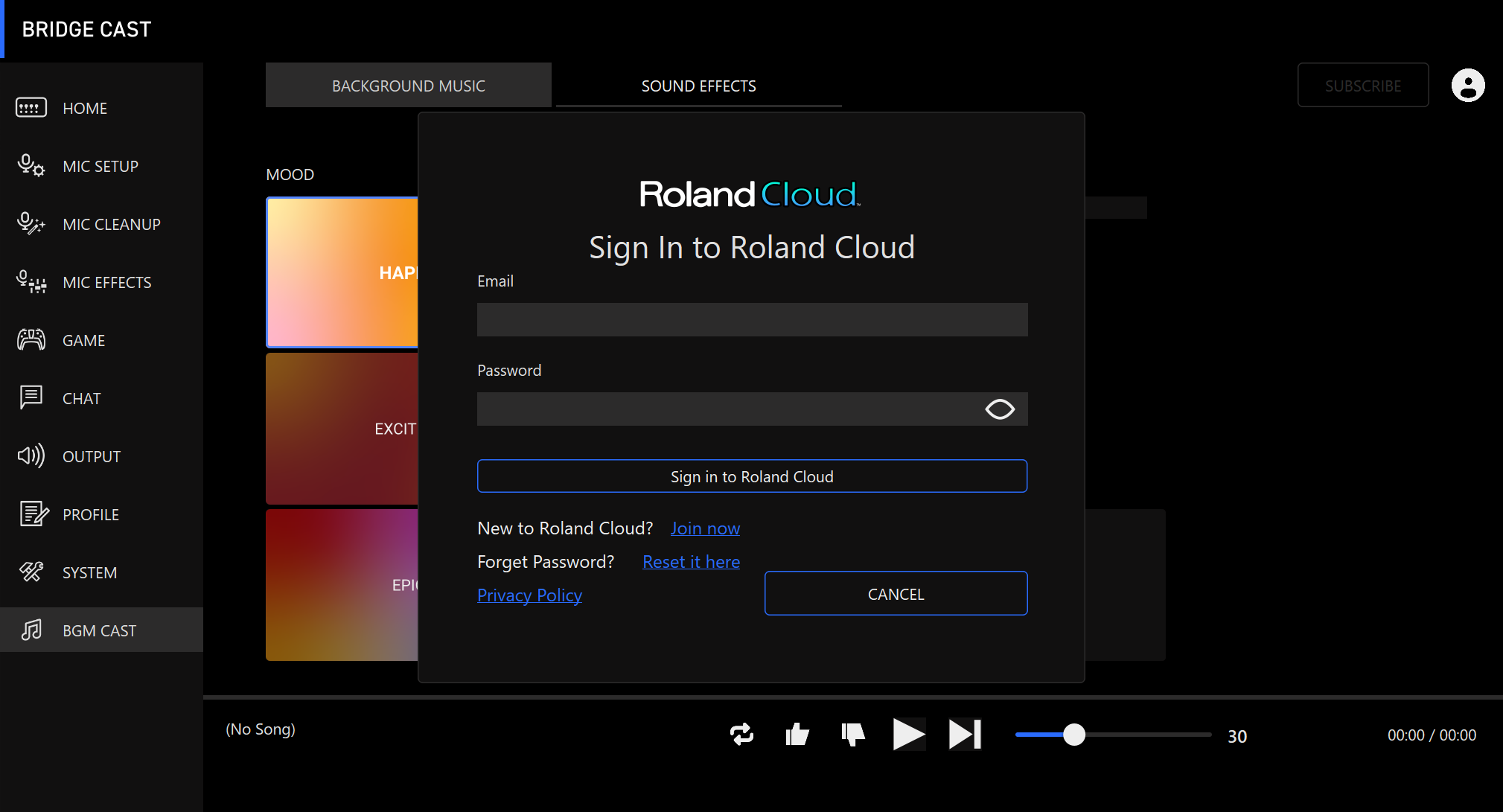Click the Profile edit icon
This screenshot has width=1503, height=812.
33,514
